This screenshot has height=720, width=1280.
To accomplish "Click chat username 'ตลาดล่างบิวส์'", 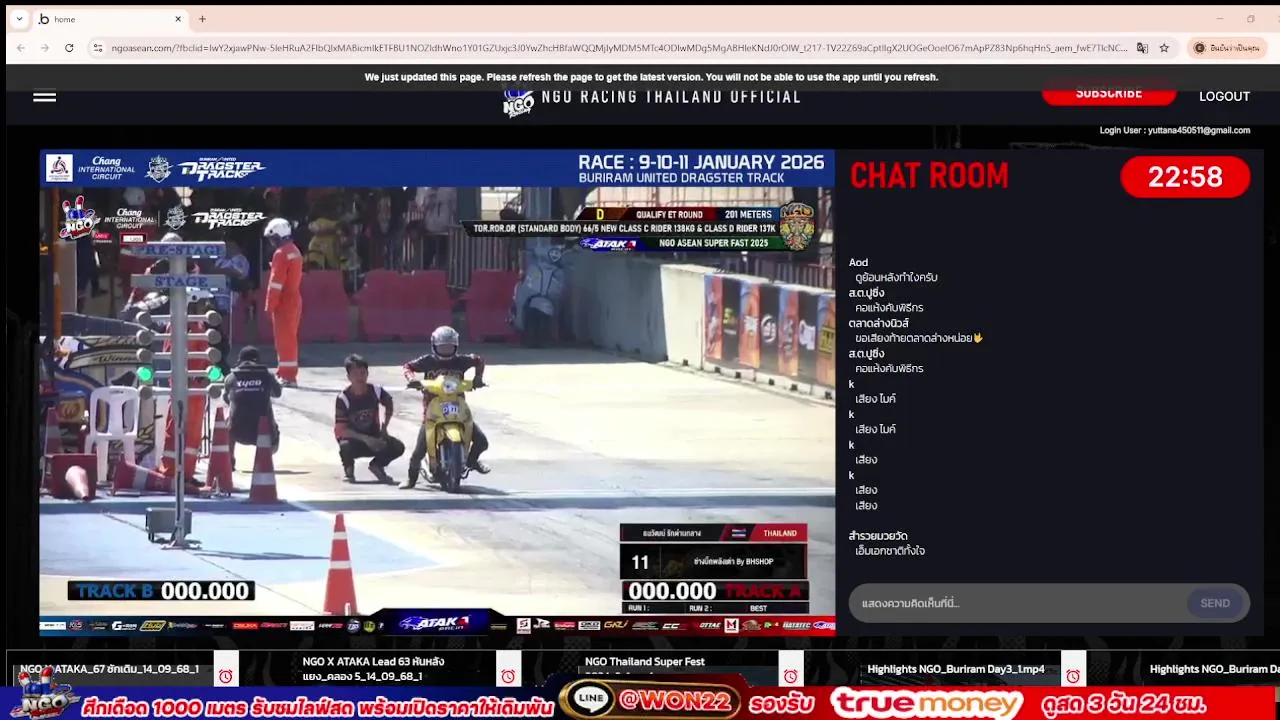I will pos(879,323).
